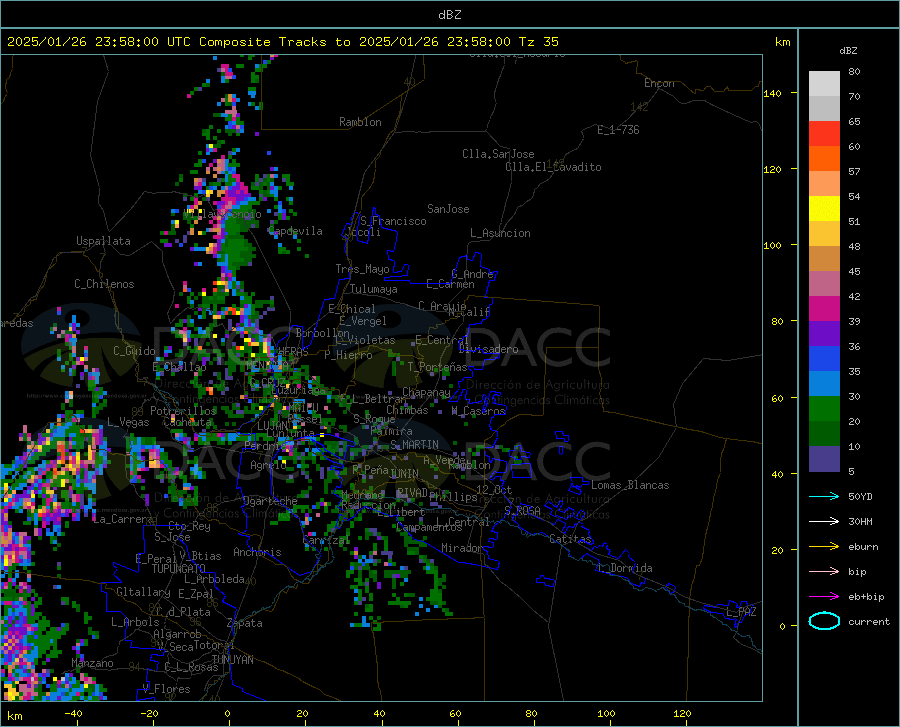Click the Divisadero map label

488,349
